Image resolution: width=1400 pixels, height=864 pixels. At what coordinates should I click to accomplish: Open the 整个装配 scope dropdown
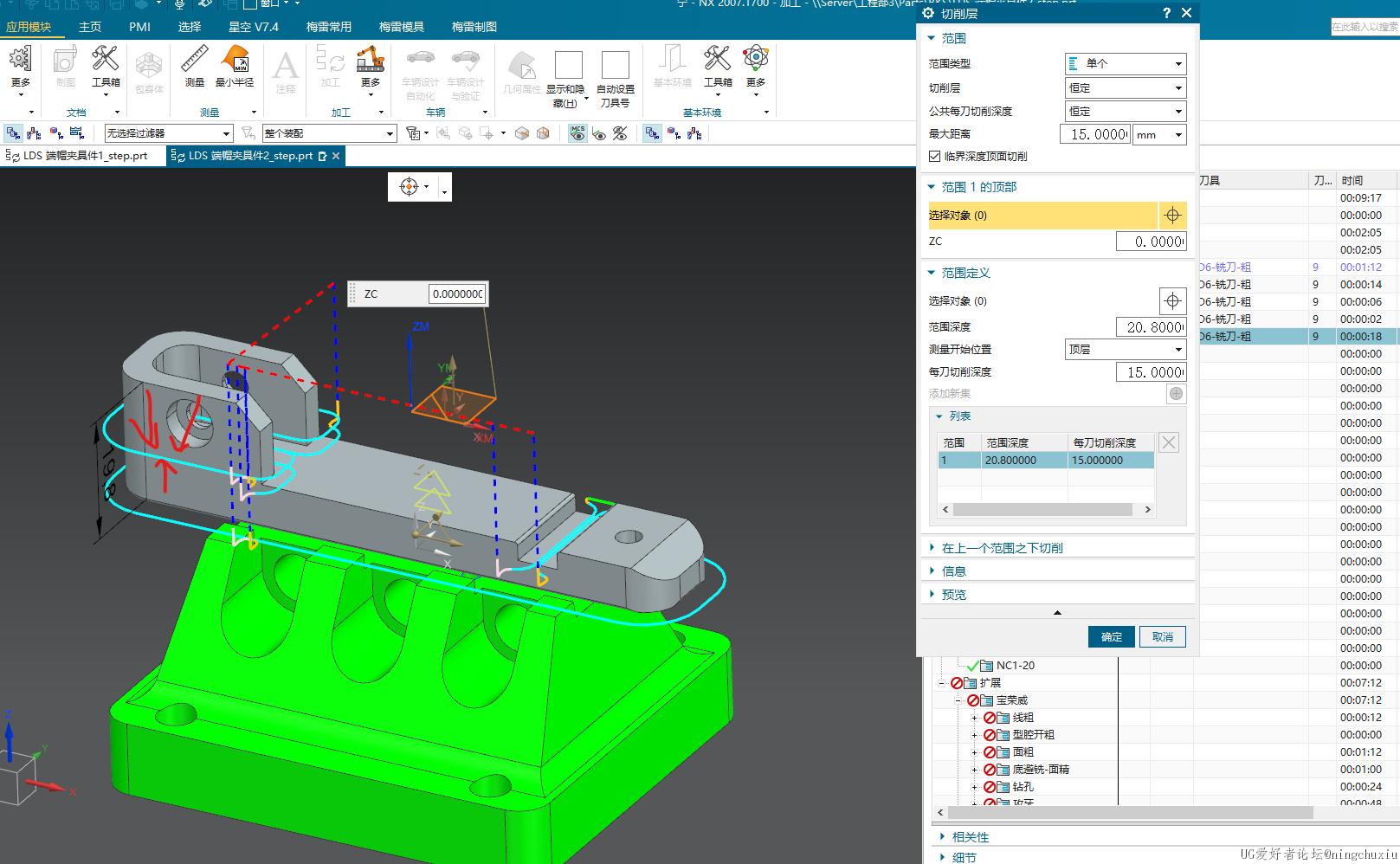(329, 133)
